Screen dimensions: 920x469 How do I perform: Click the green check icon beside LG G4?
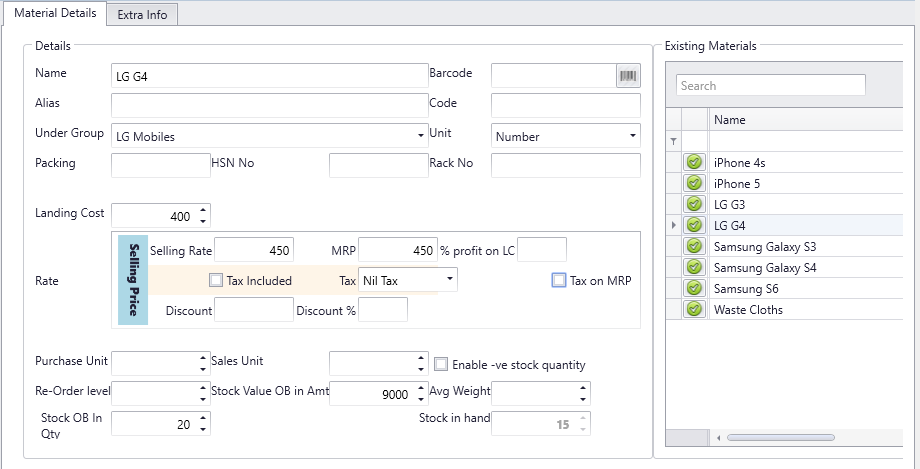[x=694, y=225]
